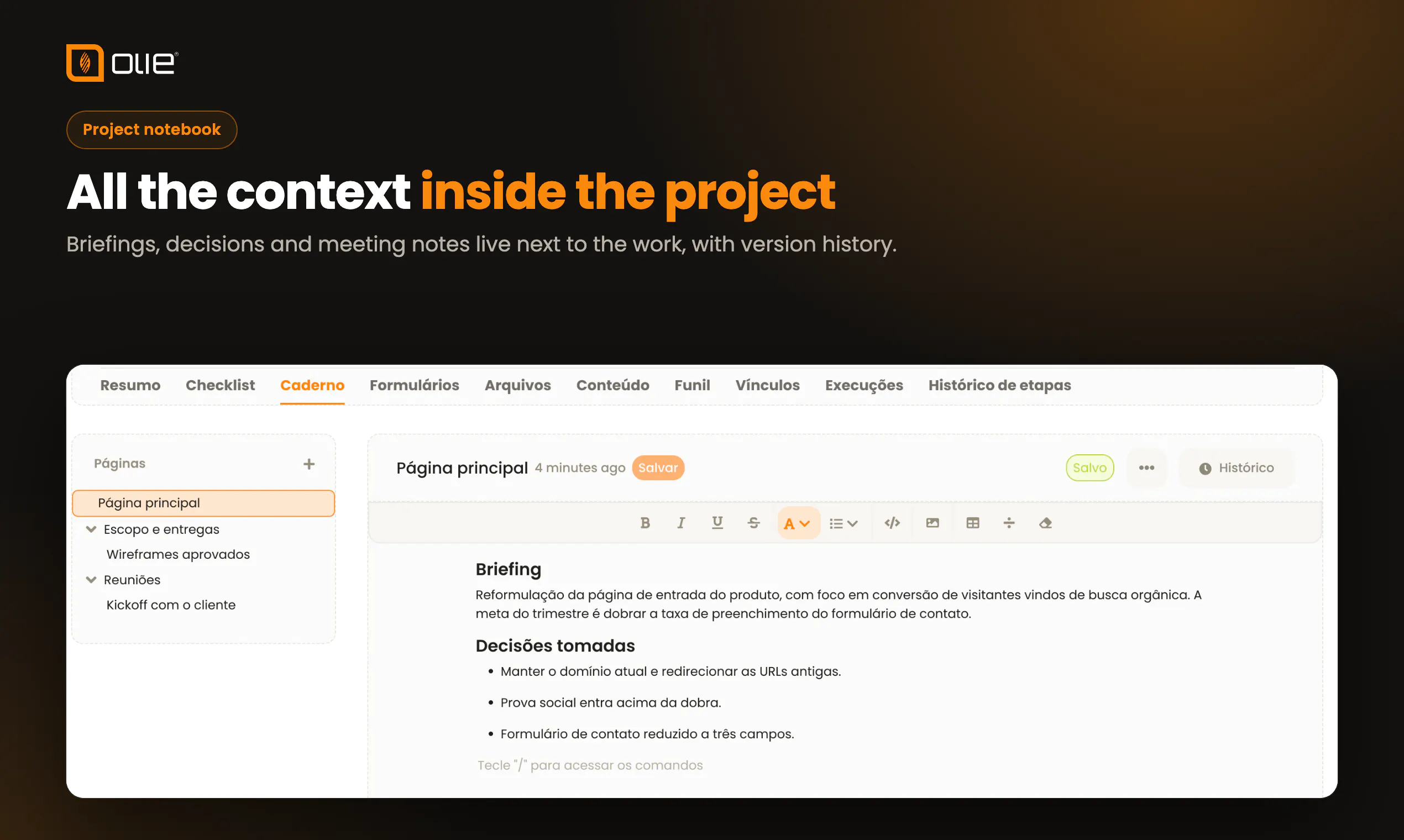Open the Kickoff com o cliente page
This screenshot has width=1404, height=840.
[x=171, y=605]
